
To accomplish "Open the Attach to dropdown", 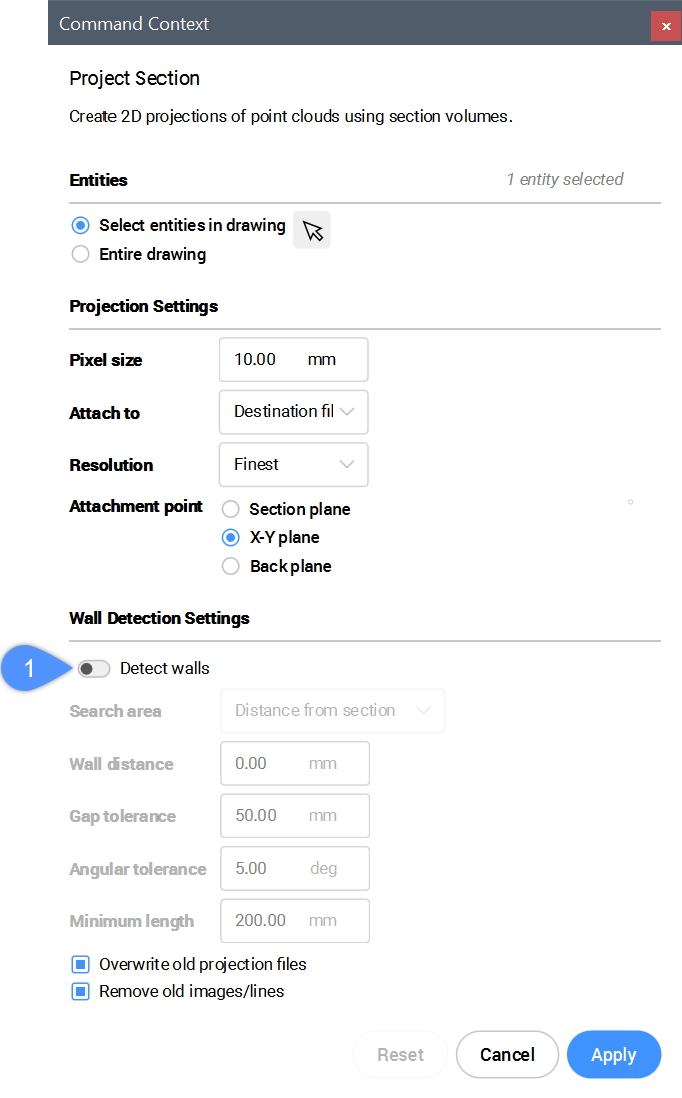I will point(293,412).
